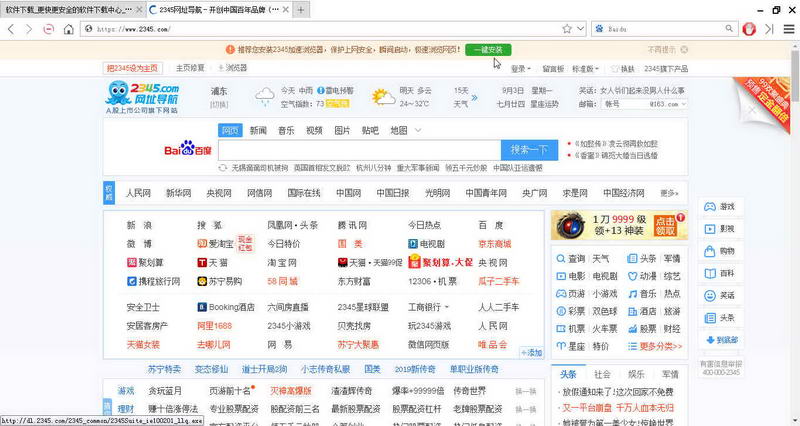Click the 搜索一下 search button
Screen dimensions: 800x426
[x=529, y=150]
